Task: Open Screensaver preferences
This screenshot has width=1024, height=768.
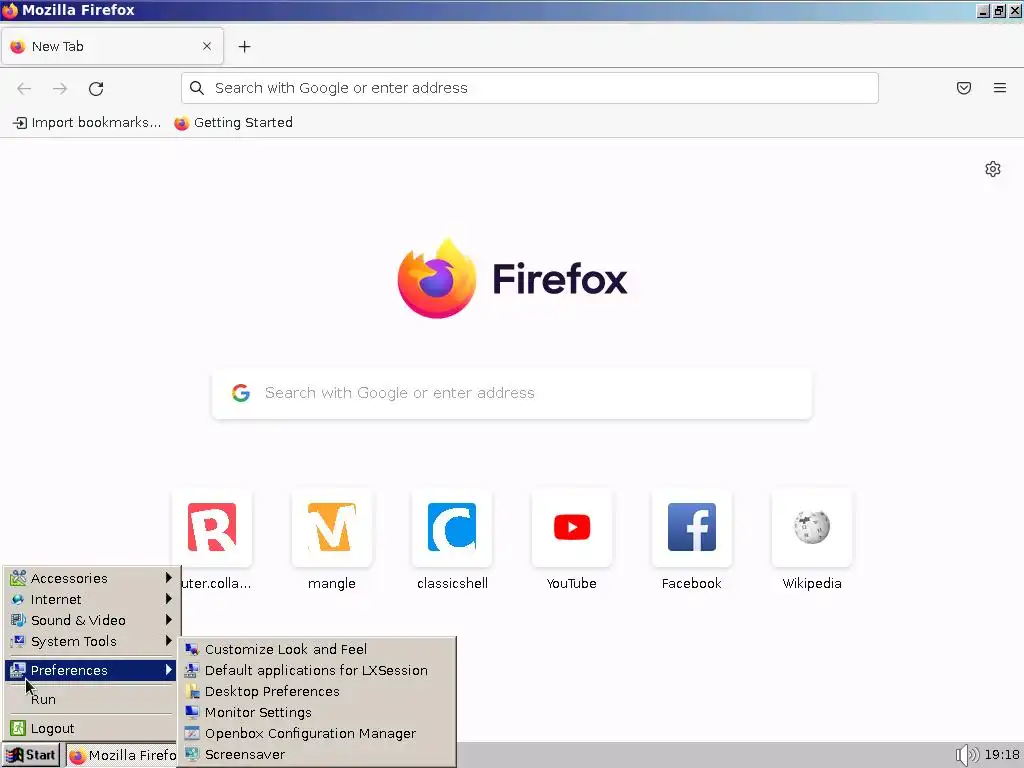Action: click(317, 754)
